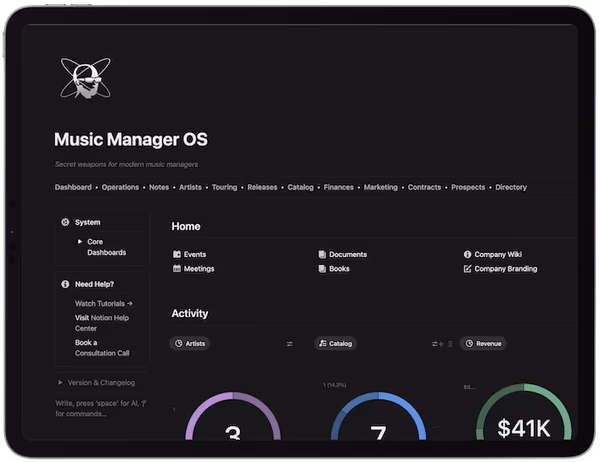Click the Books page icon
Image resolution: width=600 pixels, height=462 pixels.
[322, 269]
